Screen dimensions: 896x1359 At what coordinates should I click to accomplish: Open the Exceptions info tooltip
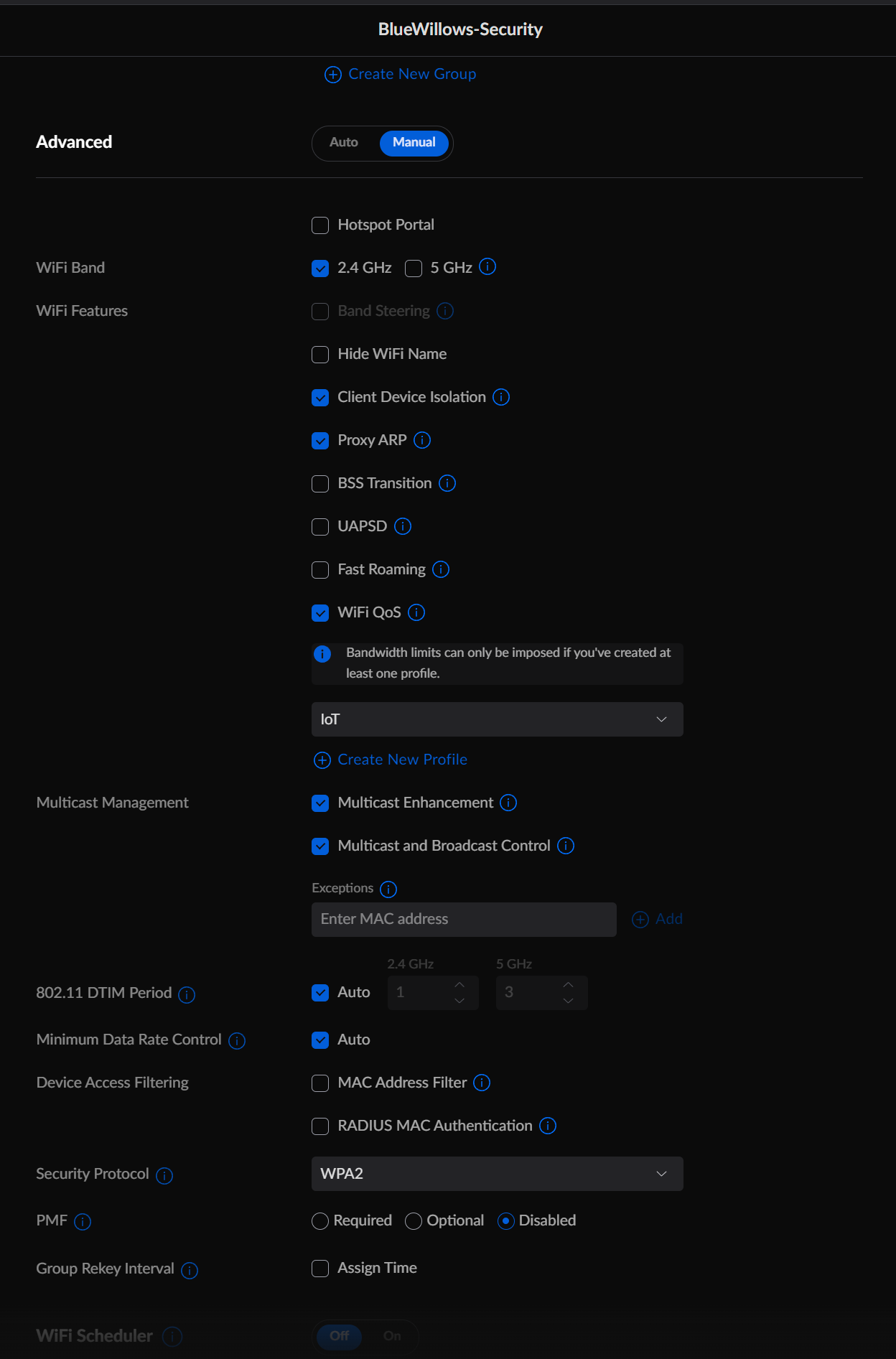pos(388,889)
